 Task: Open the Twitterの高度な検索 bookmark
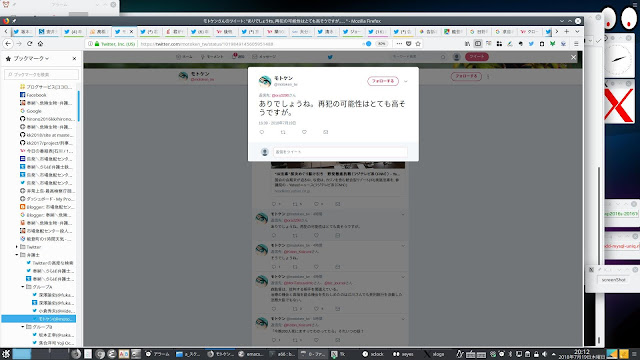(x=50, y=263)
